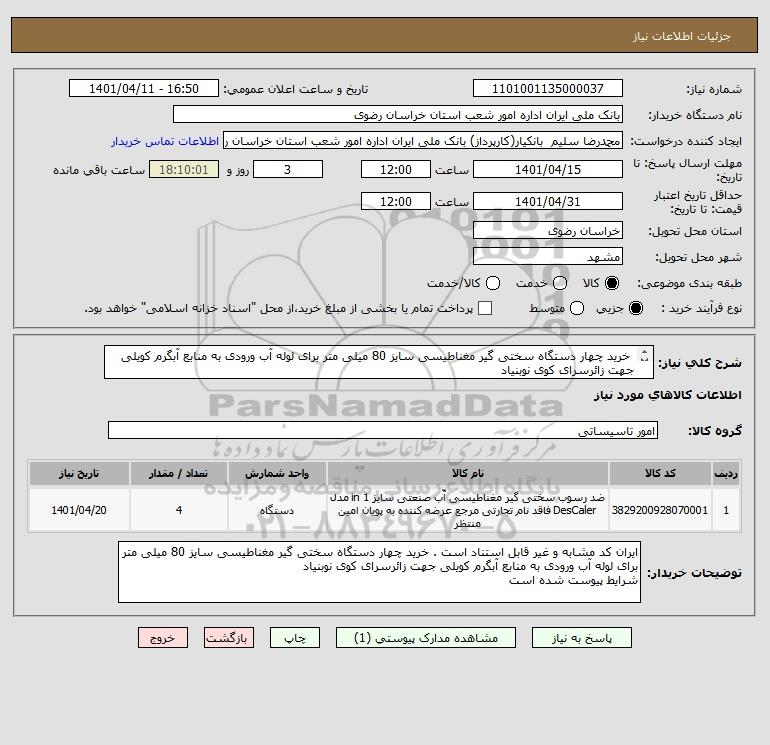Click the price validity date 1401/04/31

pyautogui.click(x=548, y=201)
